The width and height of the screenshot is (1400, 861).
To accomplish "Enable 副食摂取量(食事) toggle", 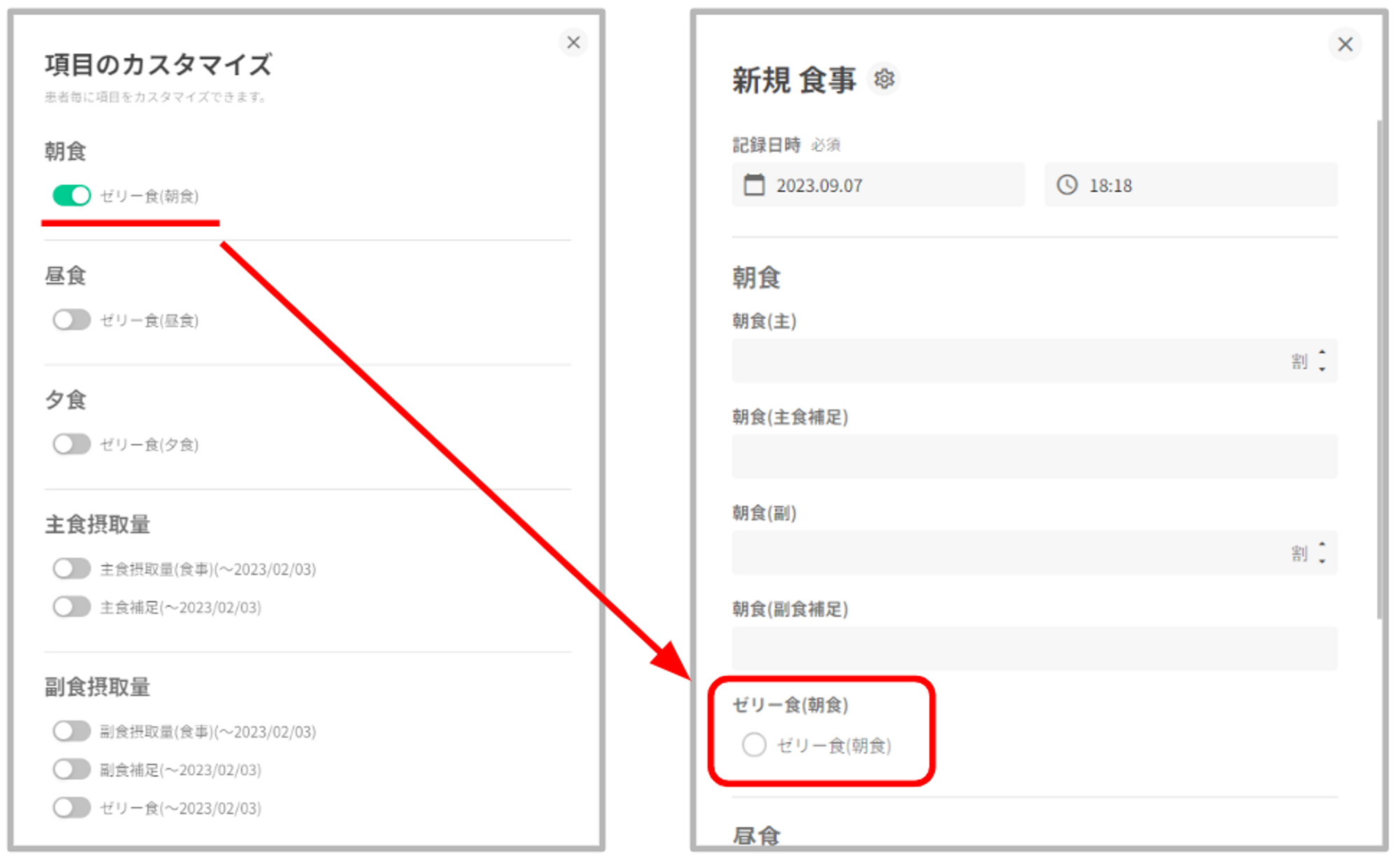I will (71, 731).
